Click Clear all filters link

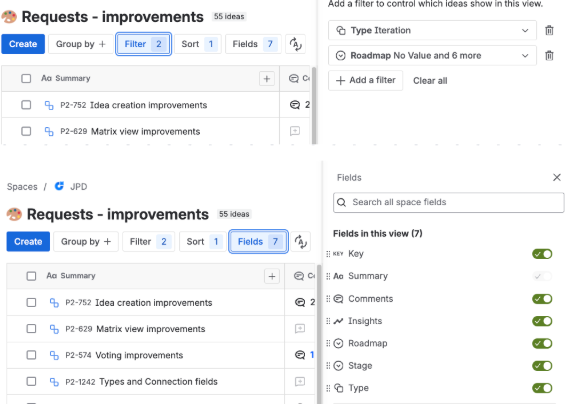click(430, 81)
